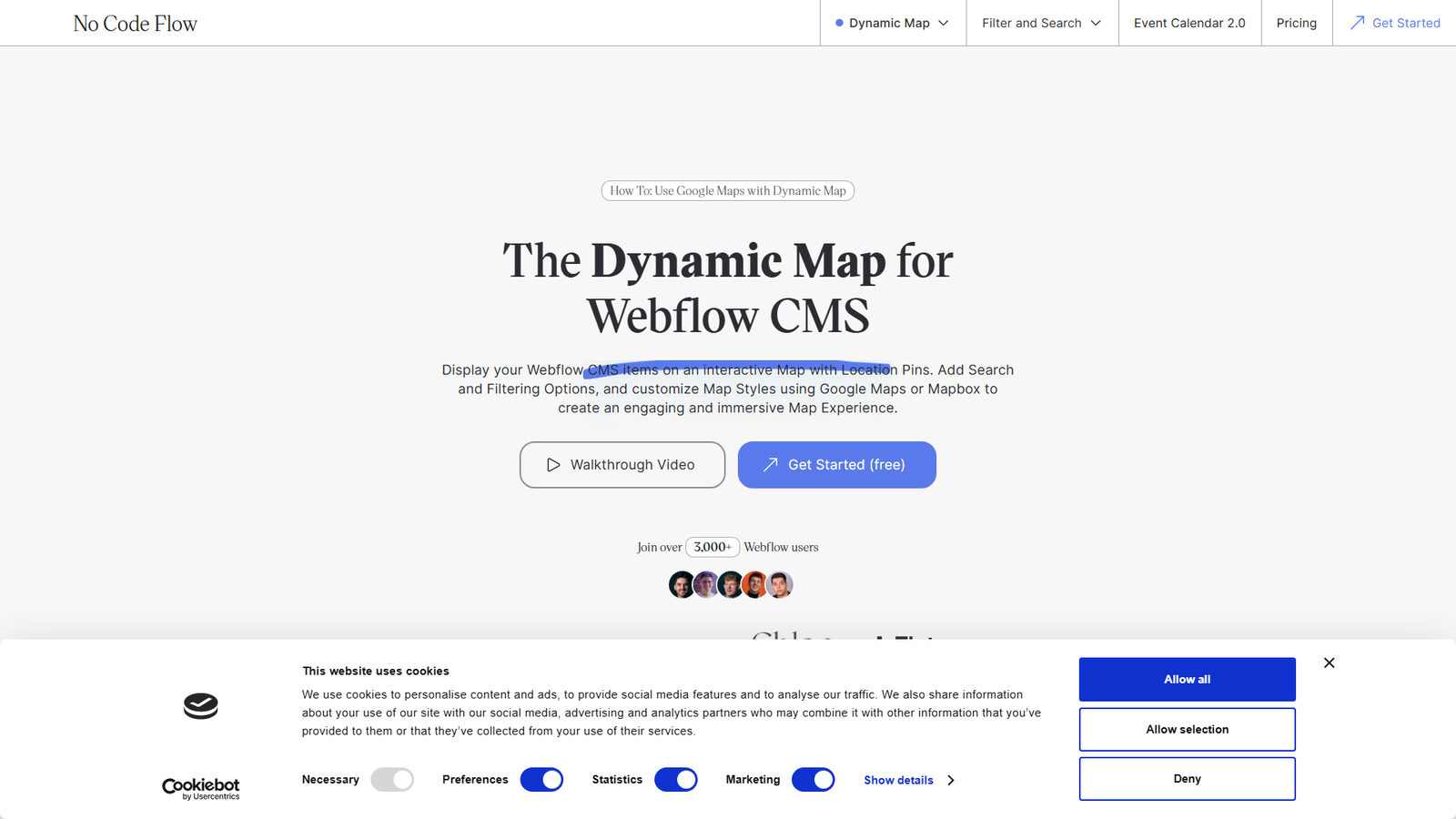Click the Allow all button

[x=1187, y=679]
